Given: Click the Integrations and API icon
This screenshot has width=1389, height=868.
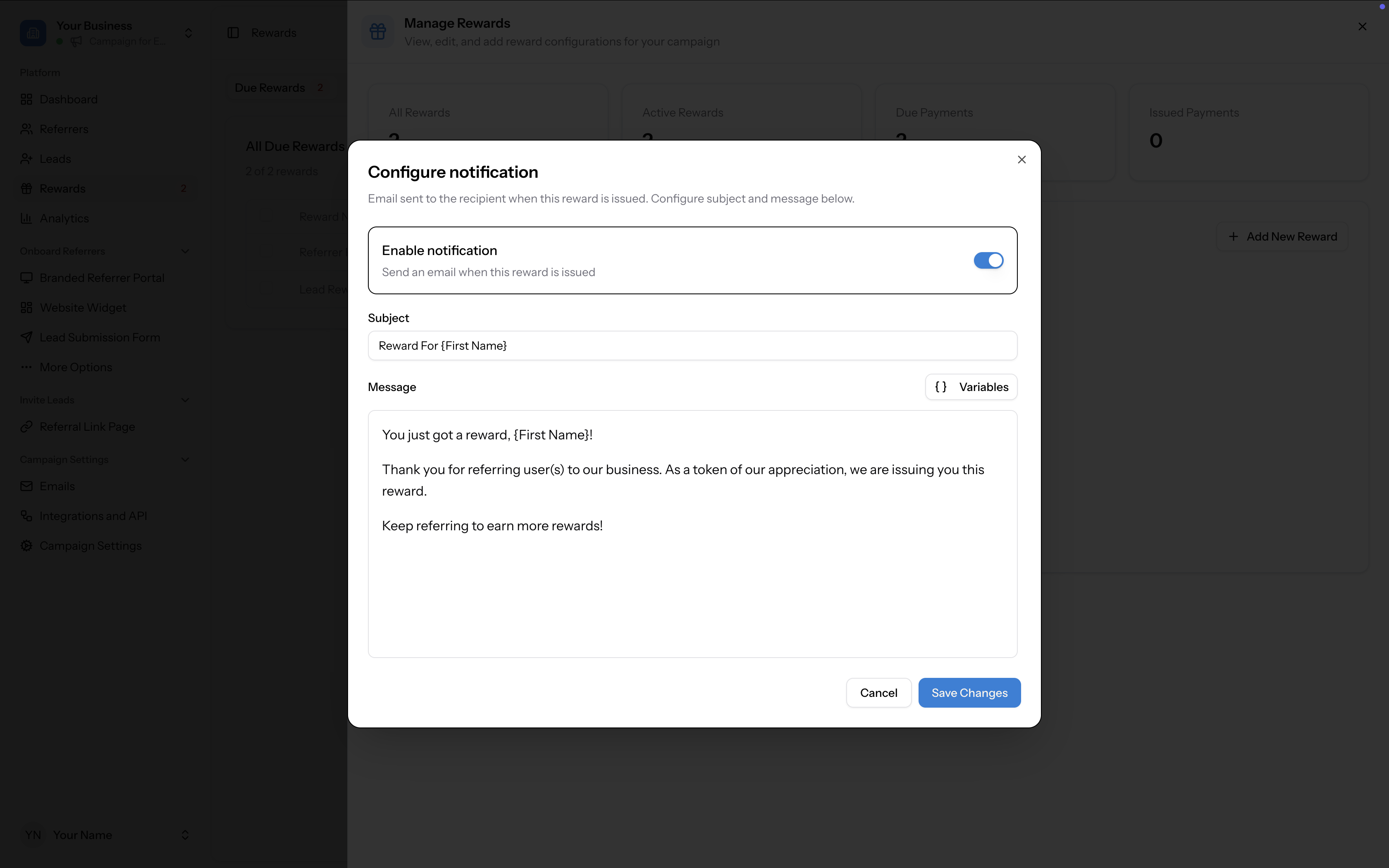Looking at the screenshot, I should click(x=26, y=515).
